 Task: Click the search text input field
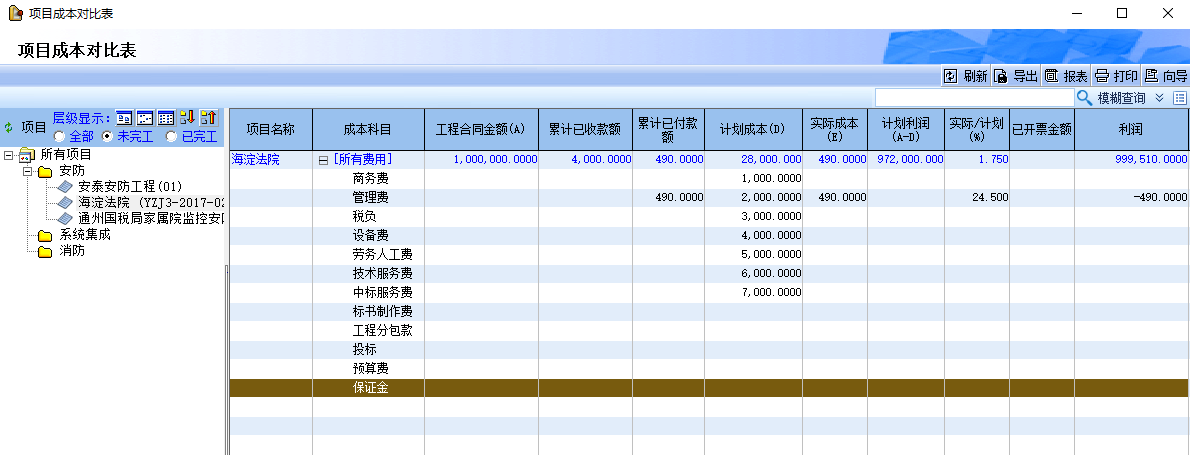coord(973,98)
